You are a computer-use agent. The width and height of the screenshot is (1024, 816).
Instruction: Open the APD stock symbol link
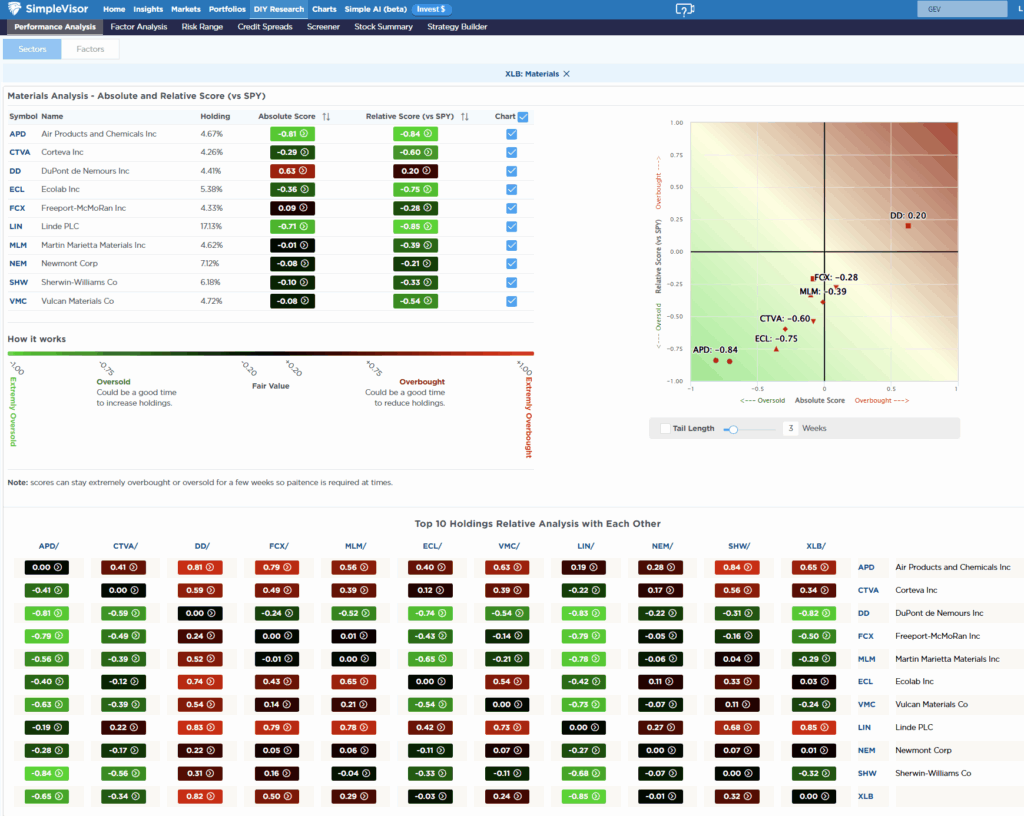pyautogui.click(x=16, y=133)
